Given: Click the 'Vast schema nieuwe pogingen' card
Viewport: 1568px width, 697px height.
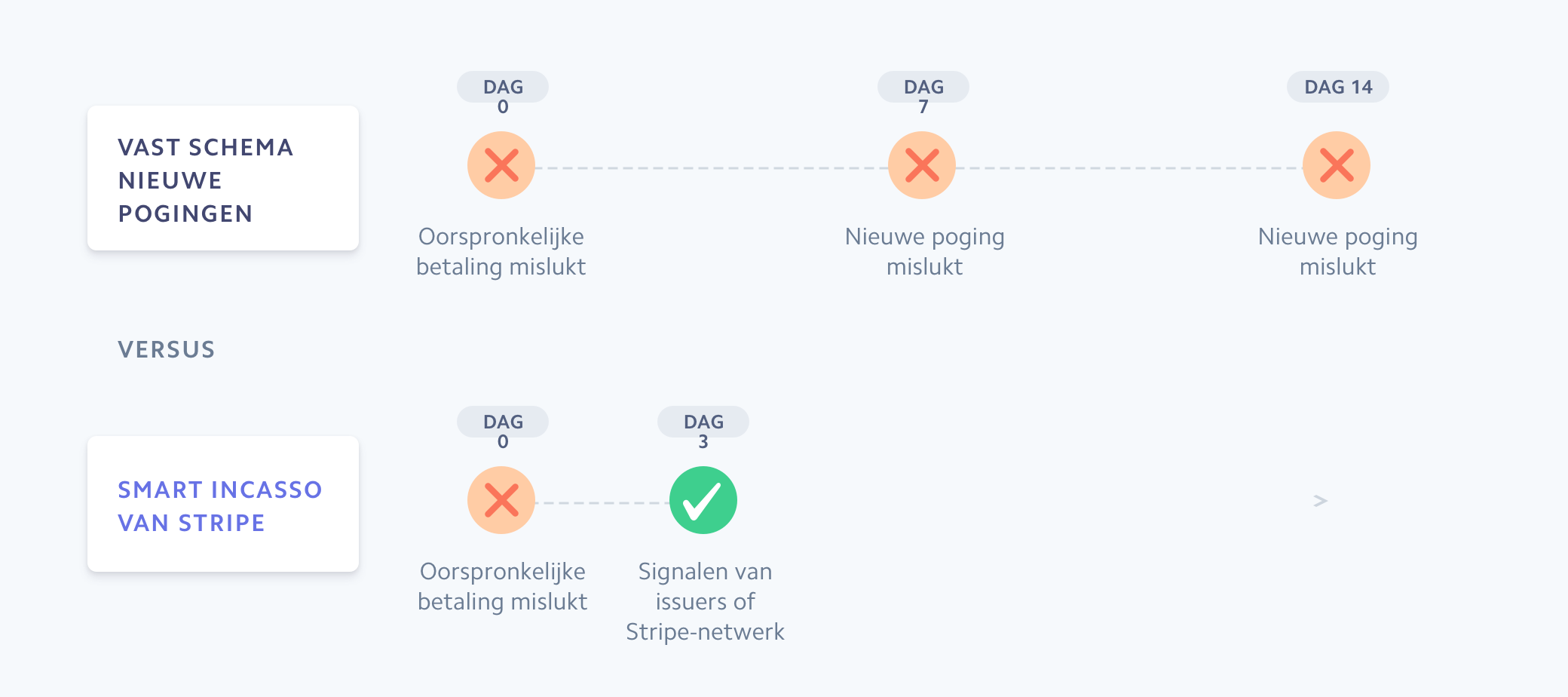Looking at the screenshot, I should (x=223, y=179).
